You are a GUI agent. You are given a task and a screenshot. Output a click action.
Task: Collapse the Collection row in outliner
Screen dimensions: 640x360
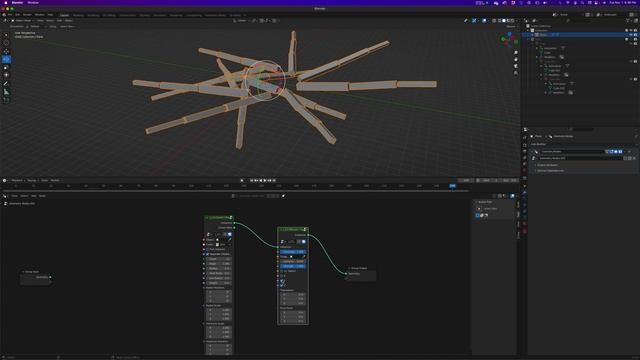(528, 30)
